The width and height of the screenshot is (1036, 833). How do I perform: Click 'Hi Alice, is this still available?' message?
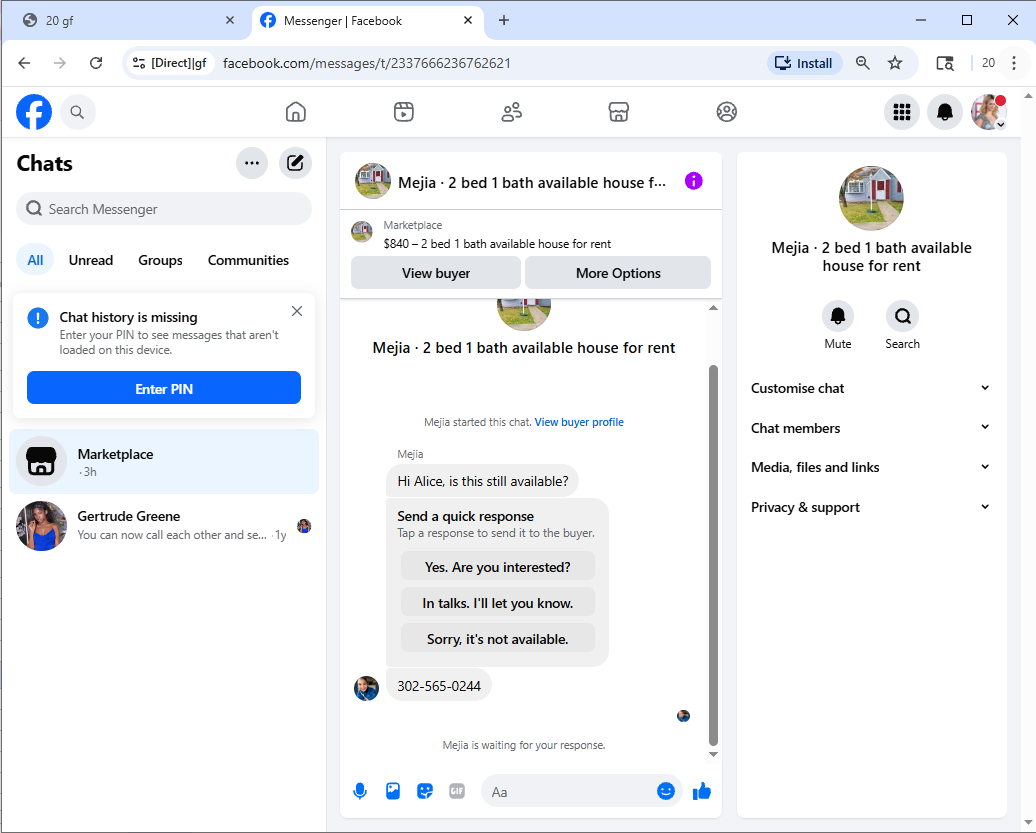482,481
